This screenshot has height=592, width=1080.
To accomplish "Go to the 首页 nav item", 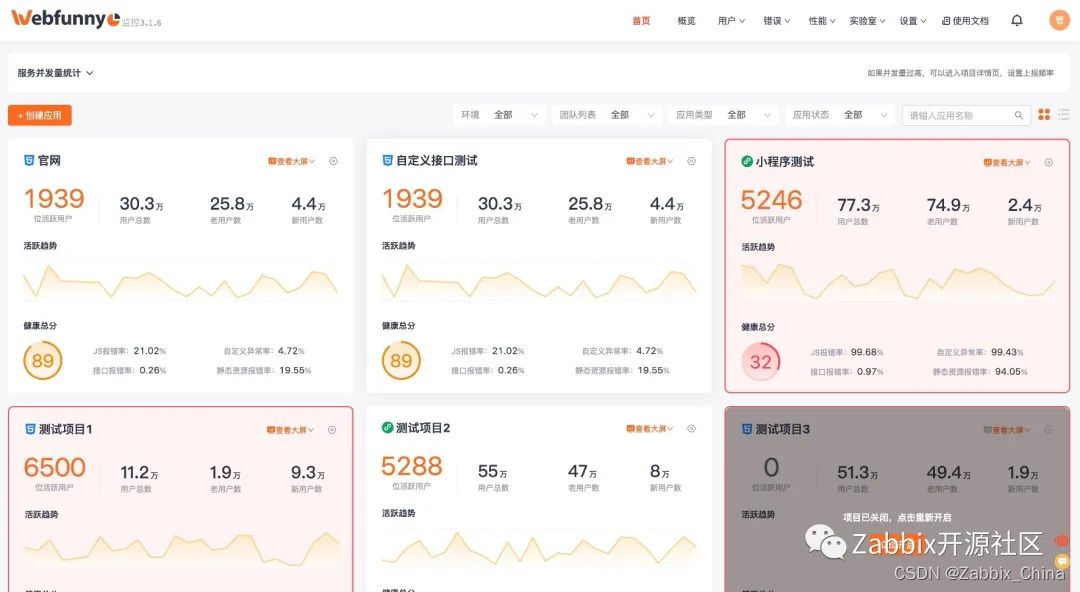I will (x=641, y=21).
